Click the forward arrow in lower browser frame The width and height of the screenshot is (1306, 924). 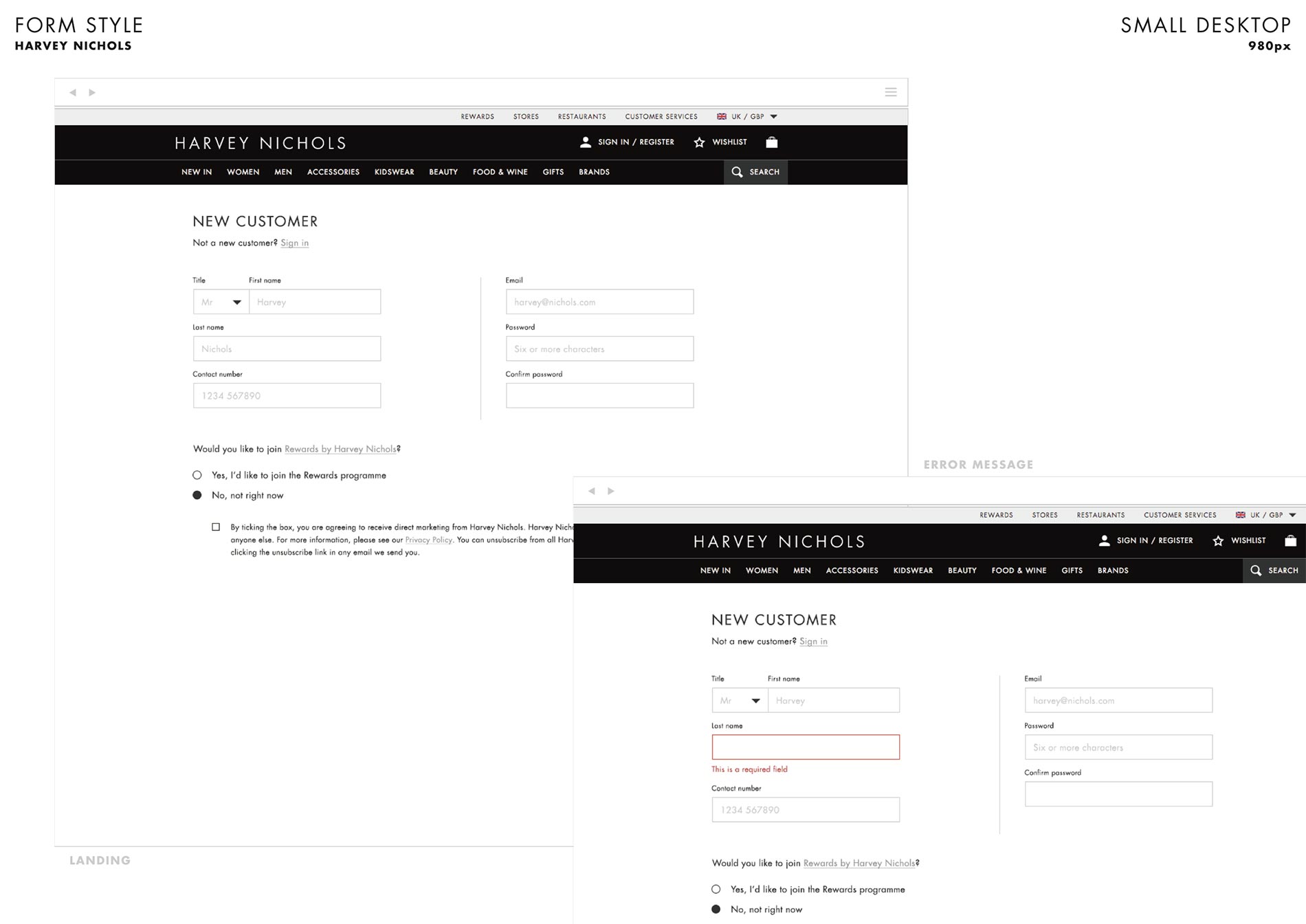[x=611, y=491]
